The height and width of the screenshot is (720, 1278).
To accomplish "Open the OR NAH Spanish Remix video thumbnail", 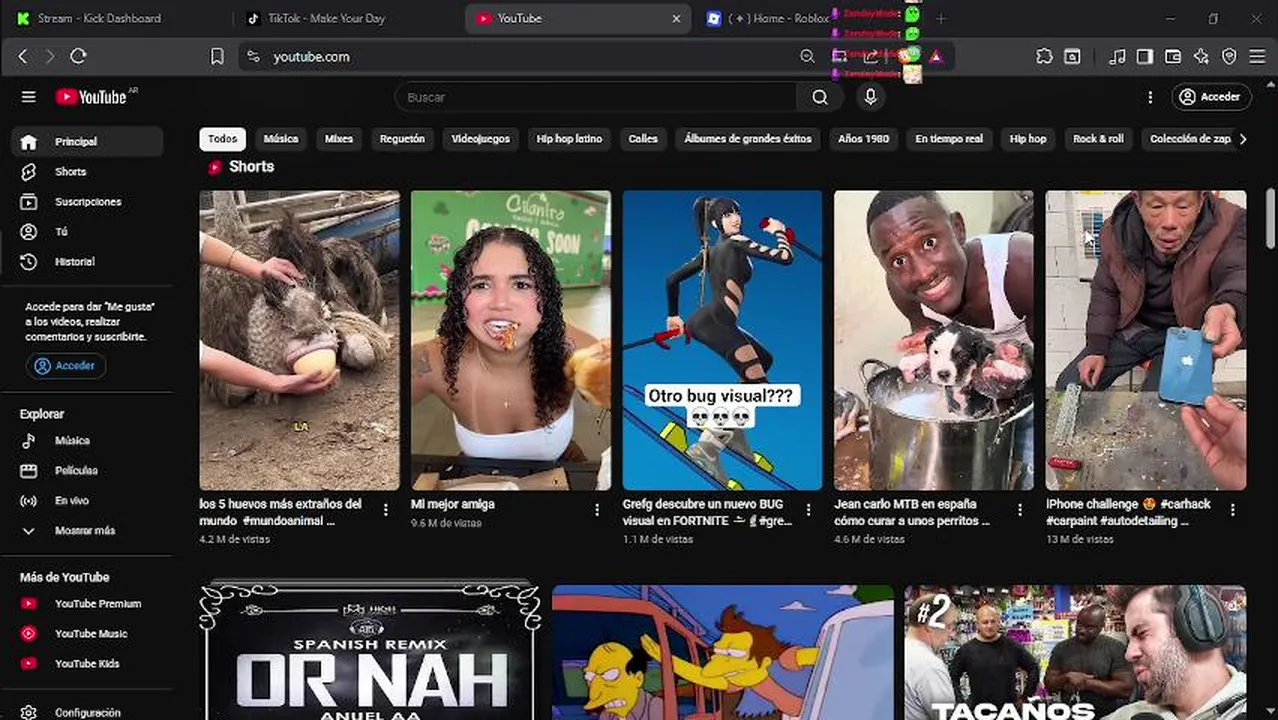I will [x=370, y=652].
